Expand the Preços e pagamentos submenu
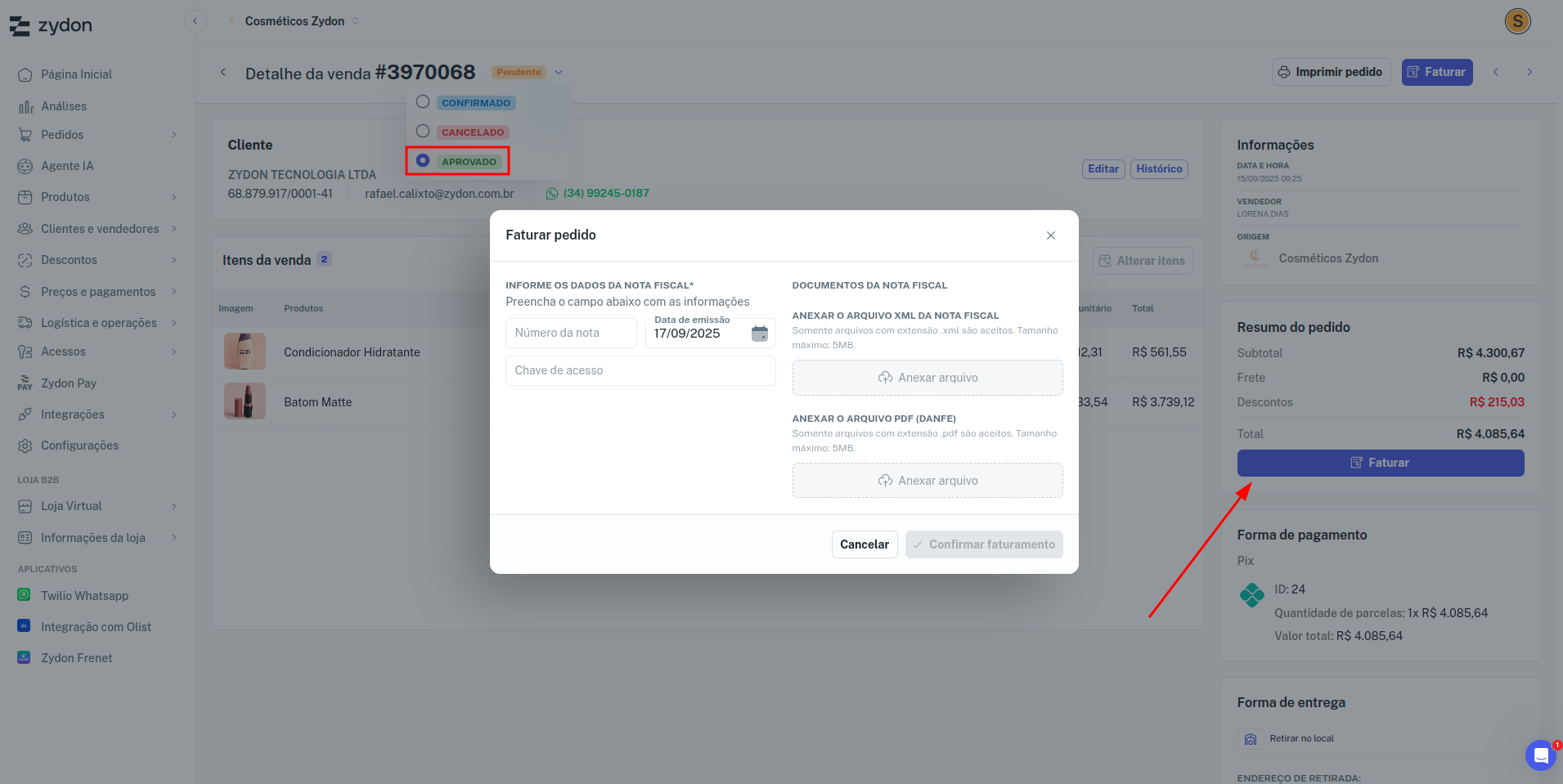This screenshot has width=1563, height=784. [174, 292]
